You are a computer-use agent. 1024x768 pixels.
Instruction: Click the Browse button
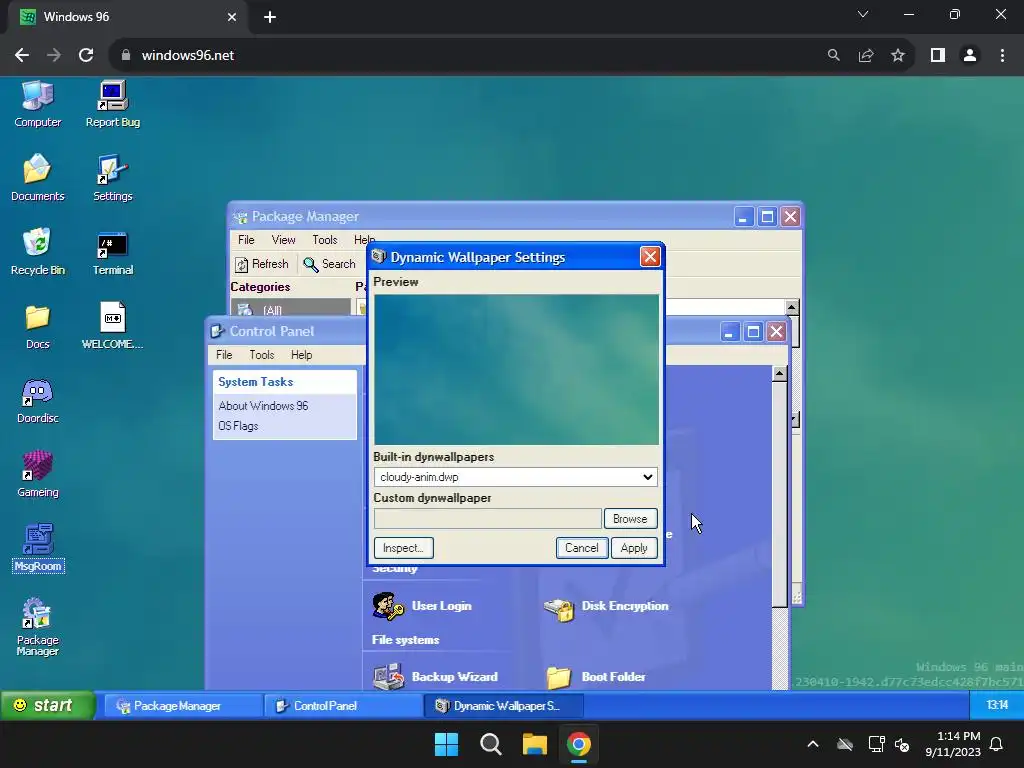630,519
